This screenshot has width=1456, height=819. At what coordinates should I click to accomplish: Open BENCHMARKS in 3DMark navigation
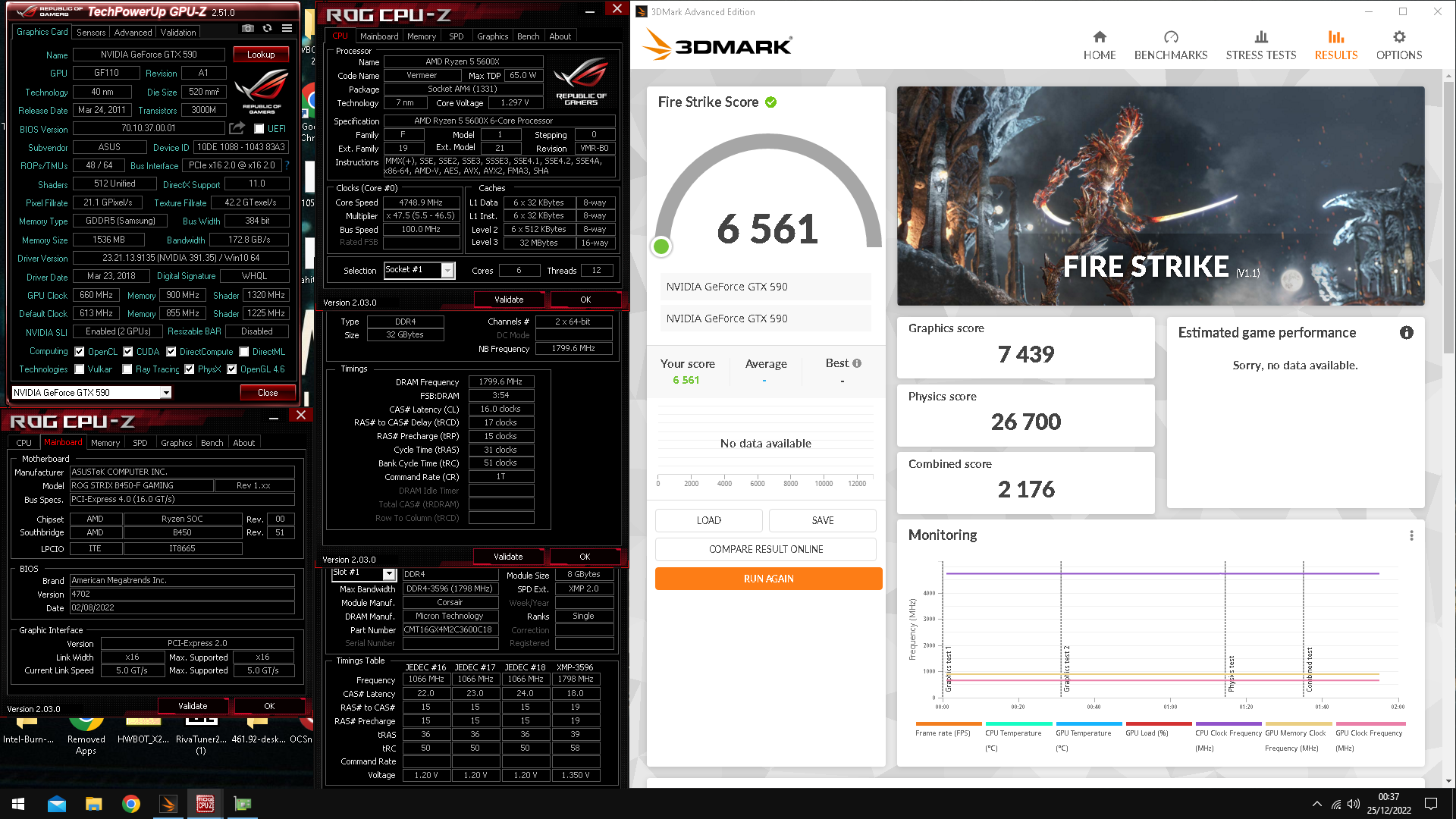(x=1171, y=45)
